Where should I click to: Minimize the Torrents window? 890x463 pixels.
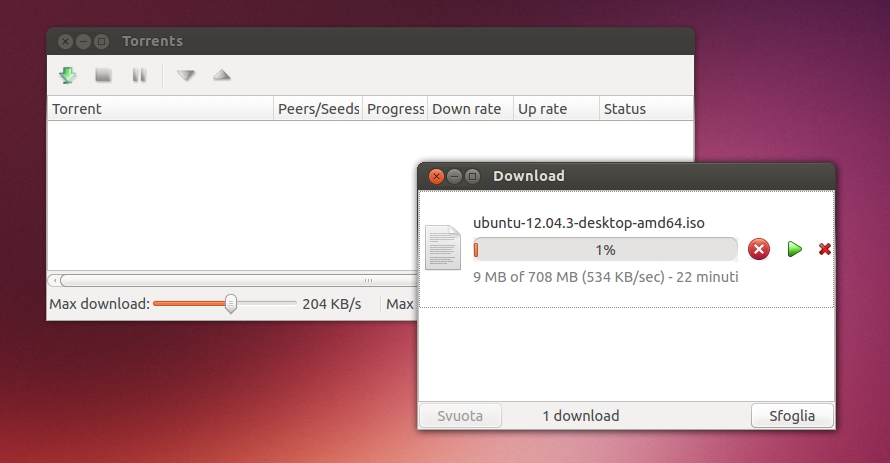click(83, 41)
